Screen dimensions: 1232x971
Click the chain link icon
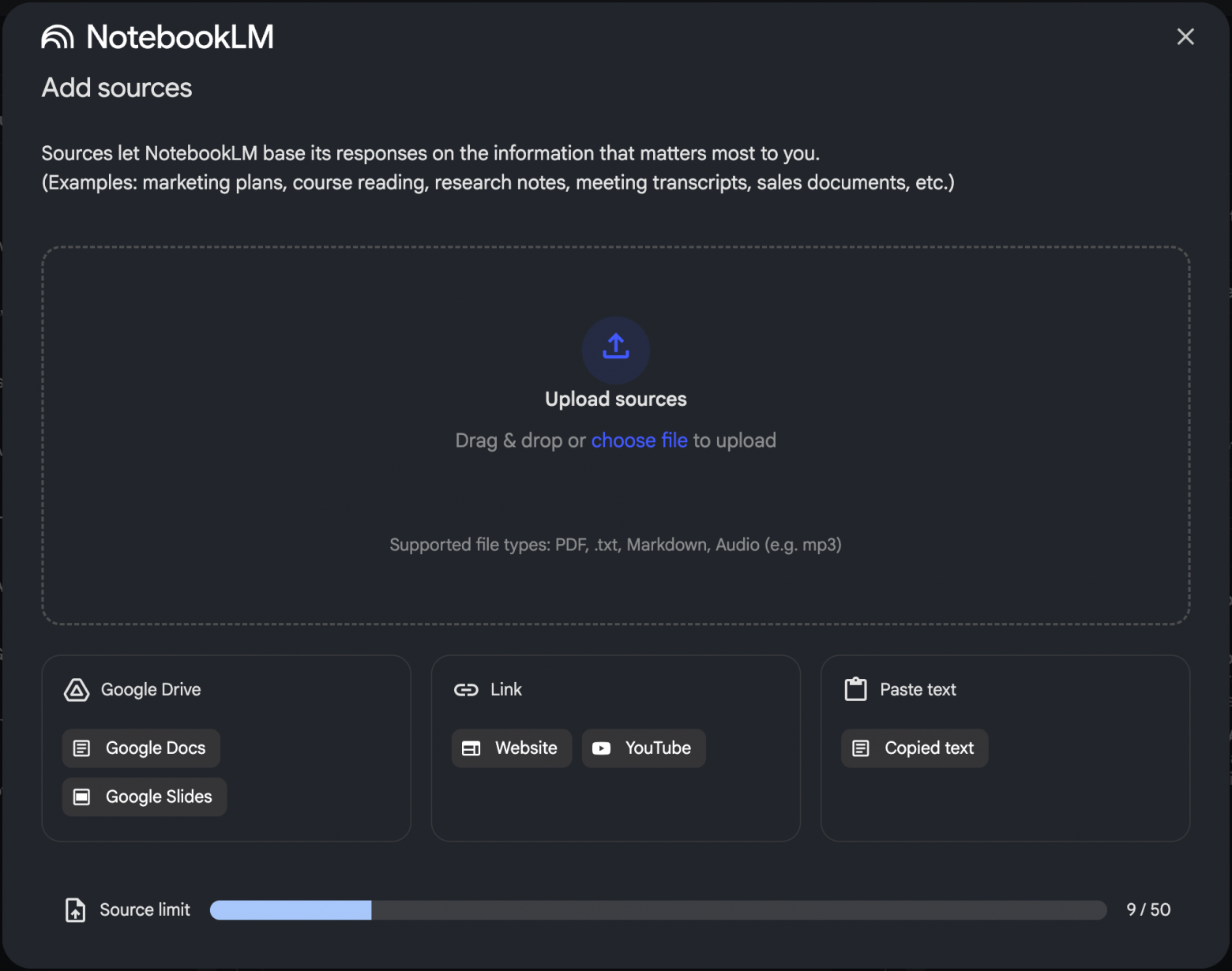point(466,690)
